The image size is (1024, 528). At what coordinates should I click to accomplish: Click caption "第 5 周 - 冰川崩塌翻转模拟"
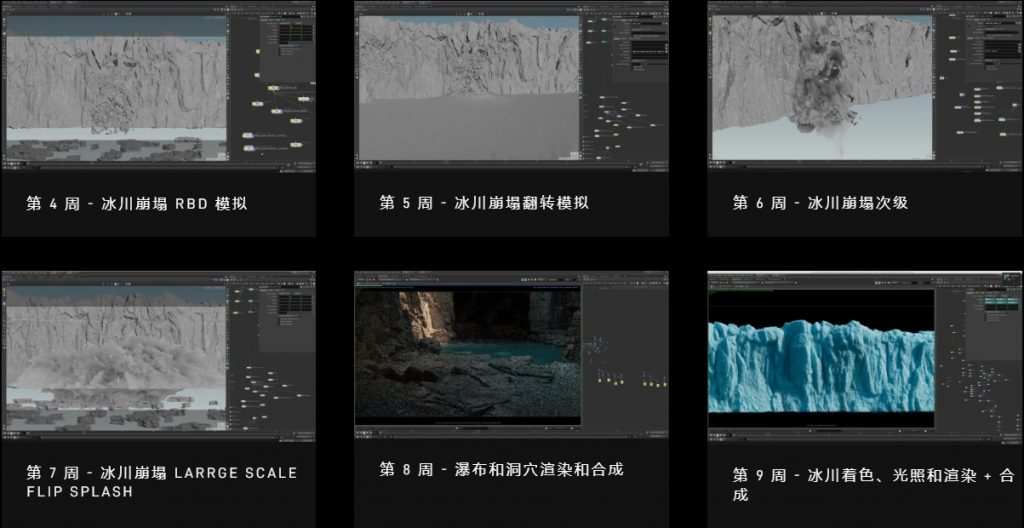pyautogui.click(x=484, y=203)
